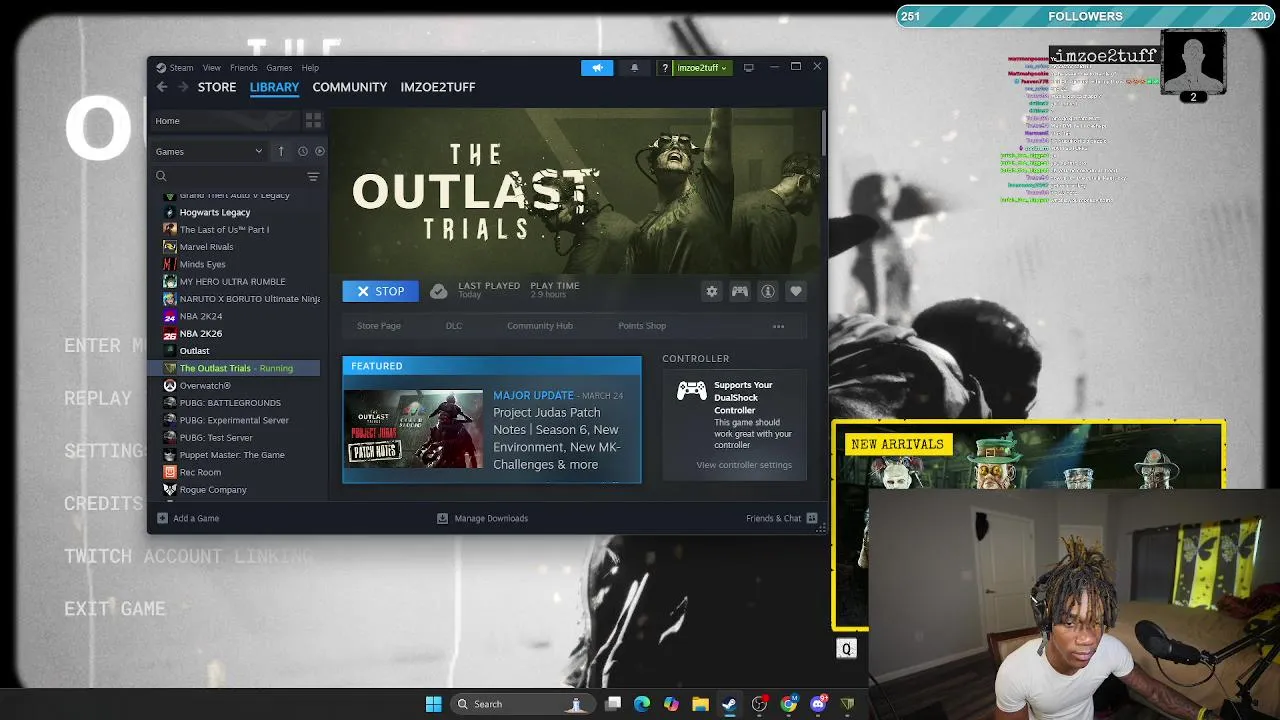
Task: Toggle the recent activity clock filter
Action: click(x=303, y=151)
